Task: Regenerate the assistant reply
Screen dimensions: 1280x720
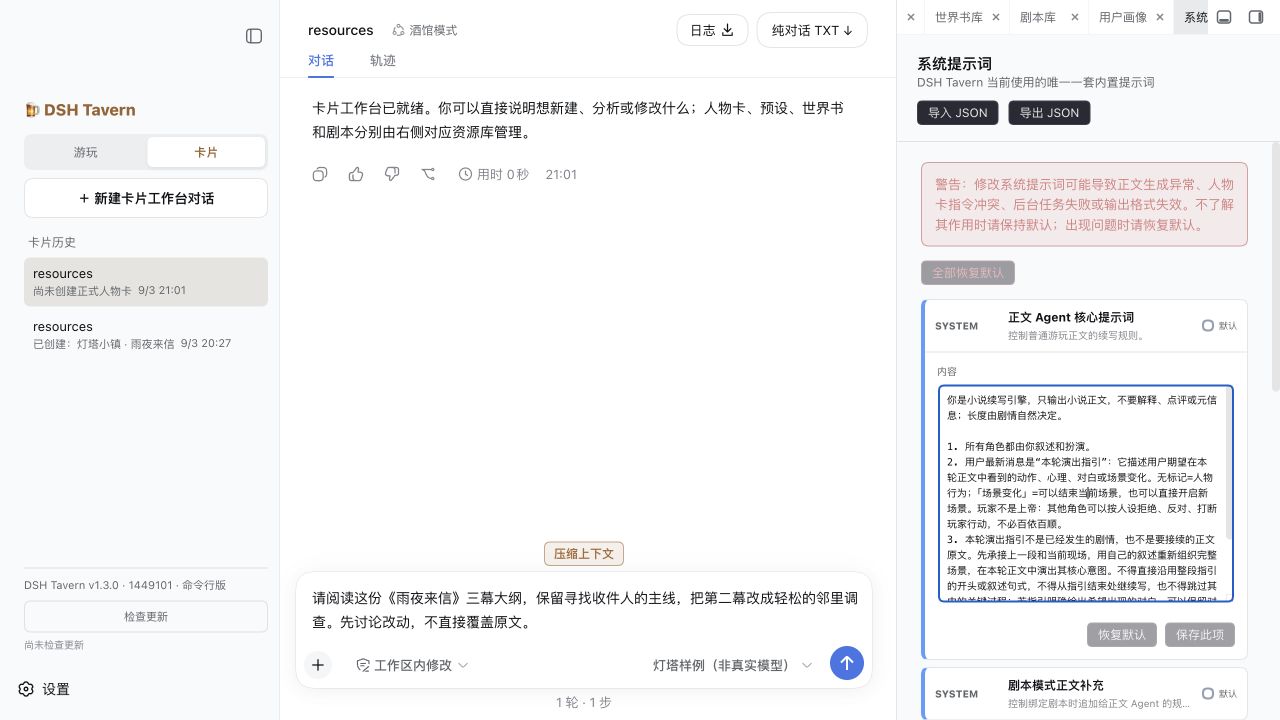Action: (x=428, y=174)
